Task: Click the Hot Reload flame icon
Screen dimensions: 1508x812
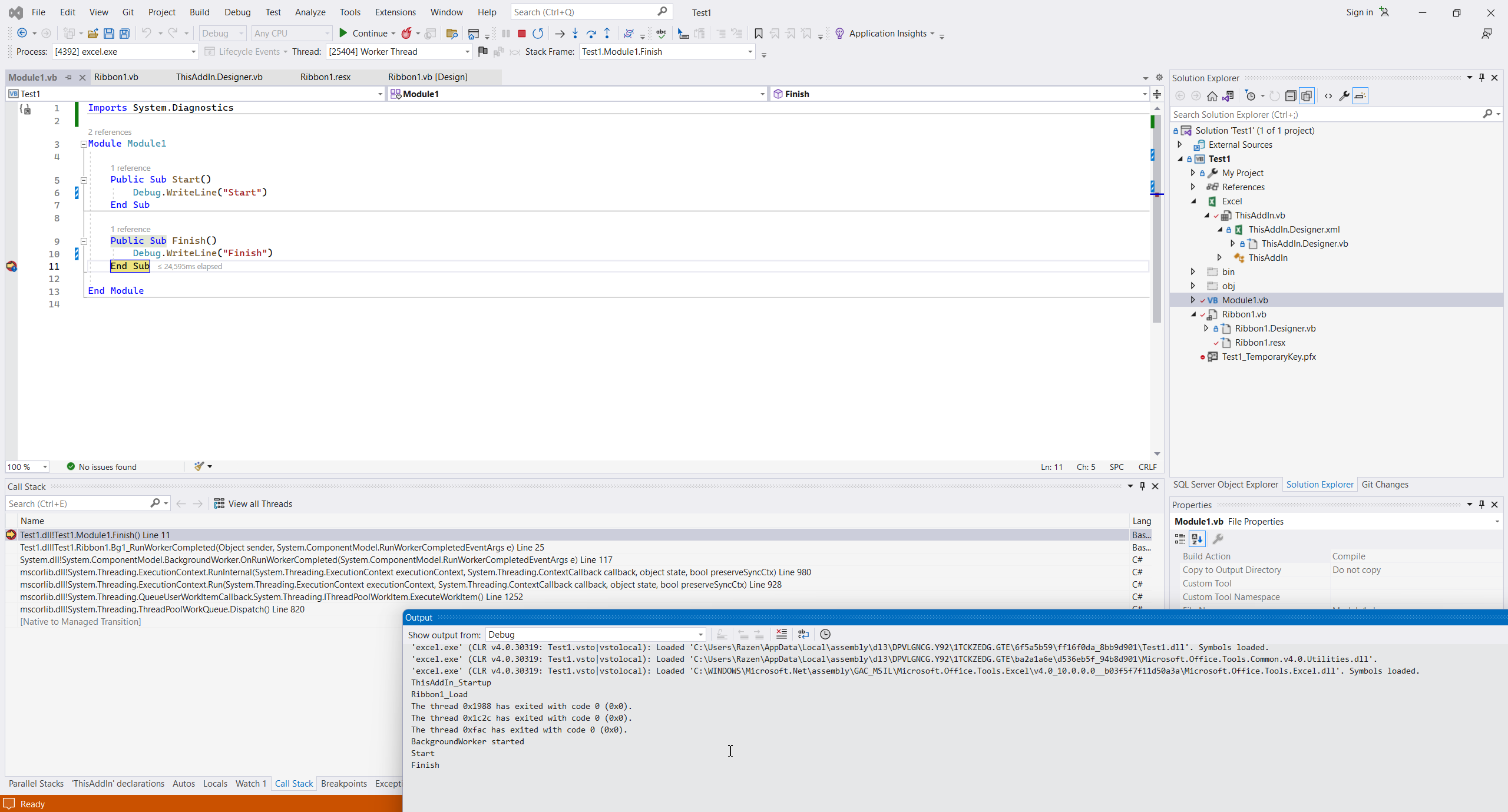Action: point(406,34)
